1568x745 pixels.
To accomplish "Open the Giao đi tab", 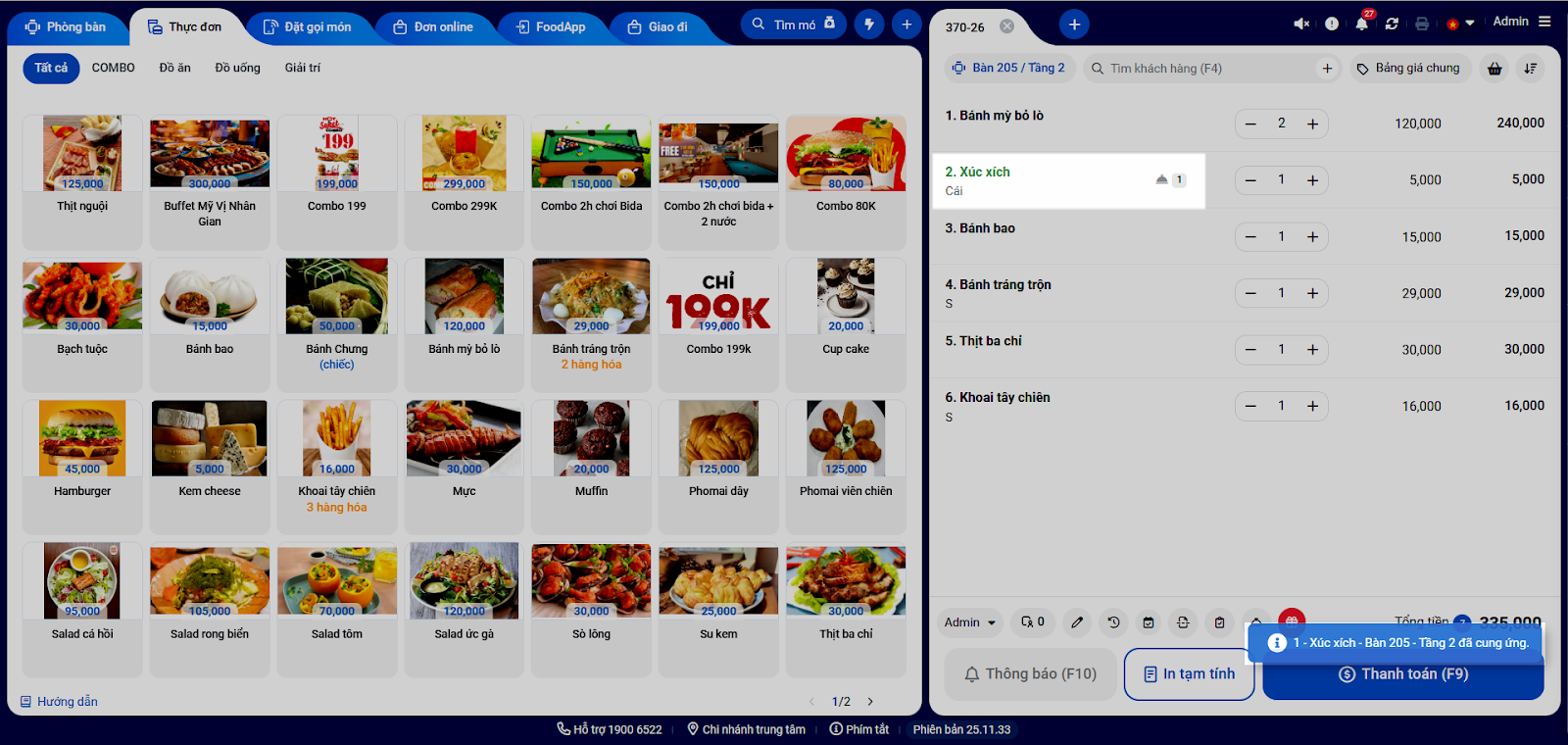I will 659,27.
